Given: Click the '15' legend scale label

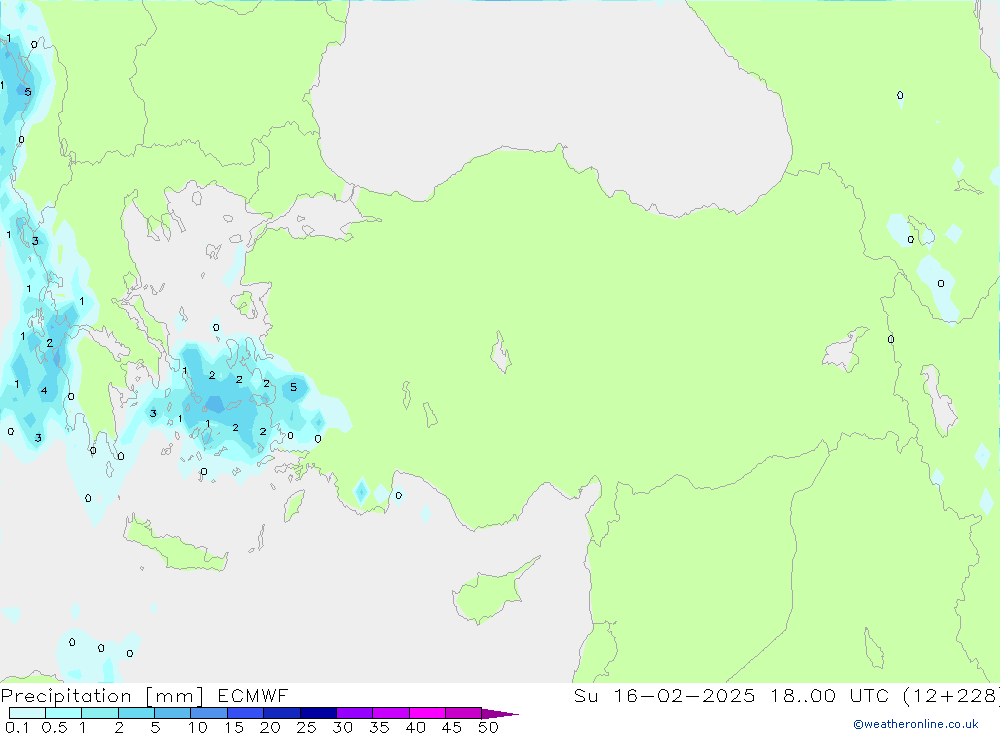Looking at the screenshot, I should click(233, 727).
